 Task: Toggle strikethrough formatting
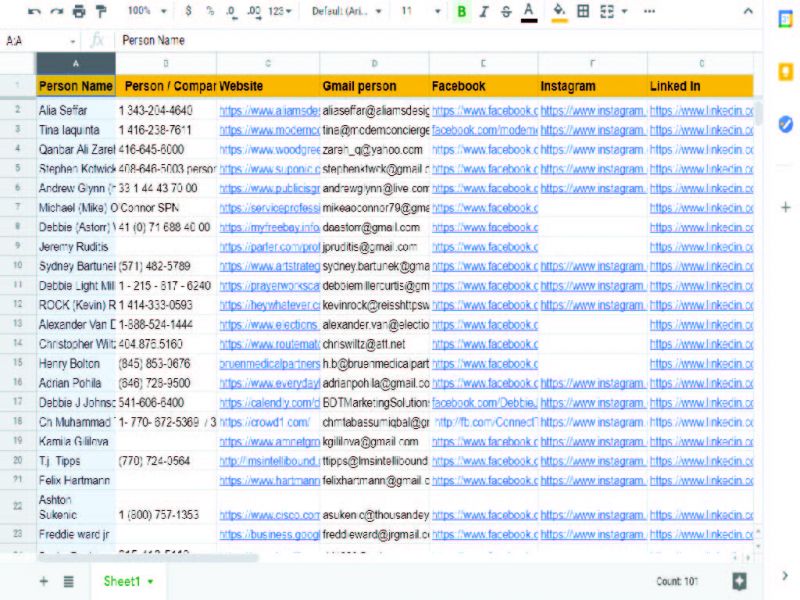(505, 11)
